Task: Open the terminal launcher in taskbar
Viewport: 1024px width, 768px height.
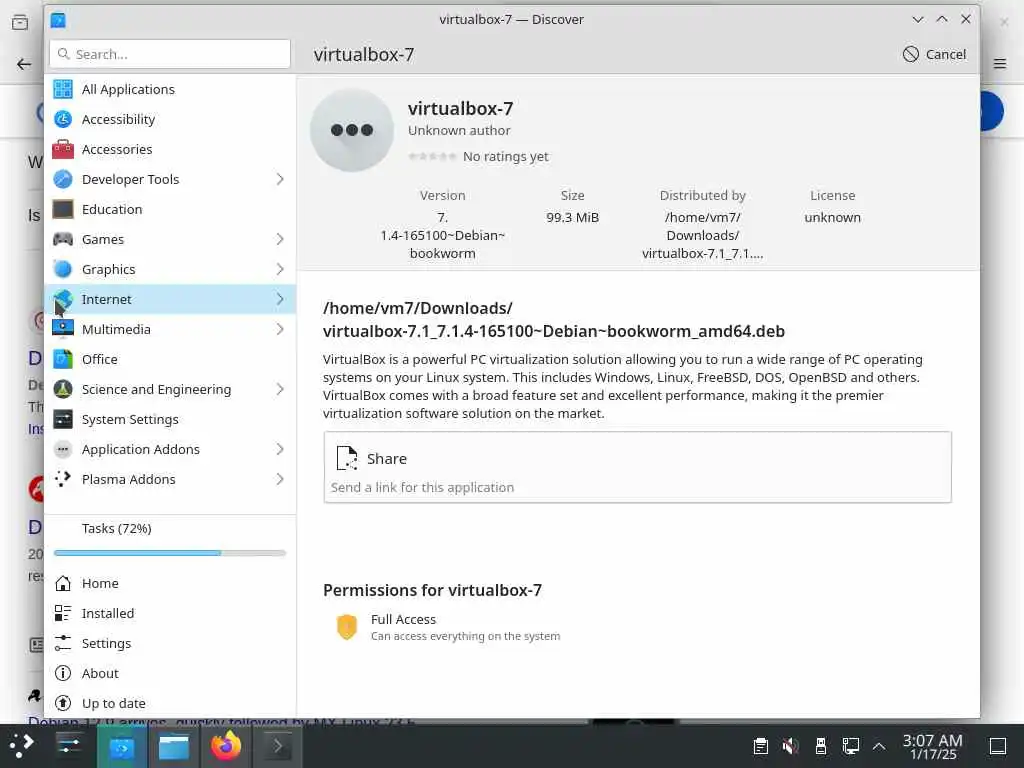Action: tap(278, 746)
